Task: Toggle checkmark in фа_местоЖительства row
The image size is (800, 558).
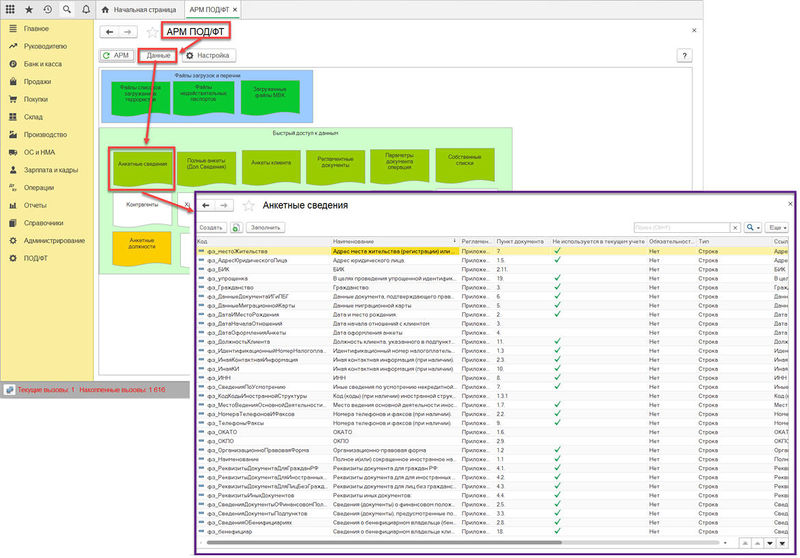Action: coord(557,251)
